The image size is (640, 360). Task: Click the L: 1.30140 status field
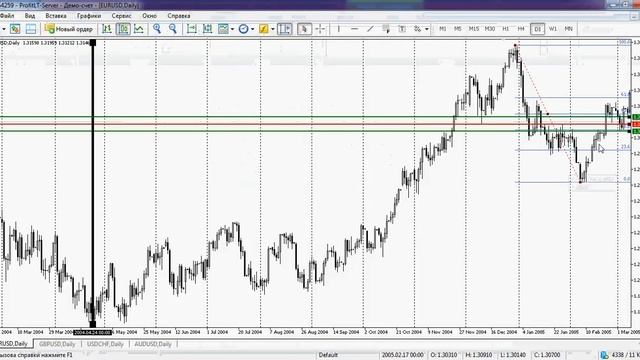click(513, 355)
